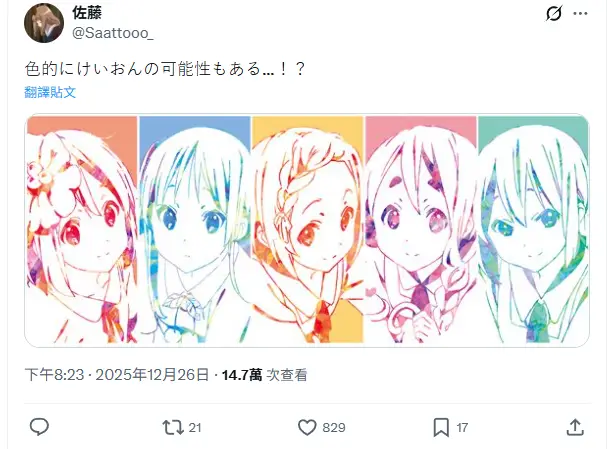Click the 翻譯貼文 translate link

(x=50, y=92)
